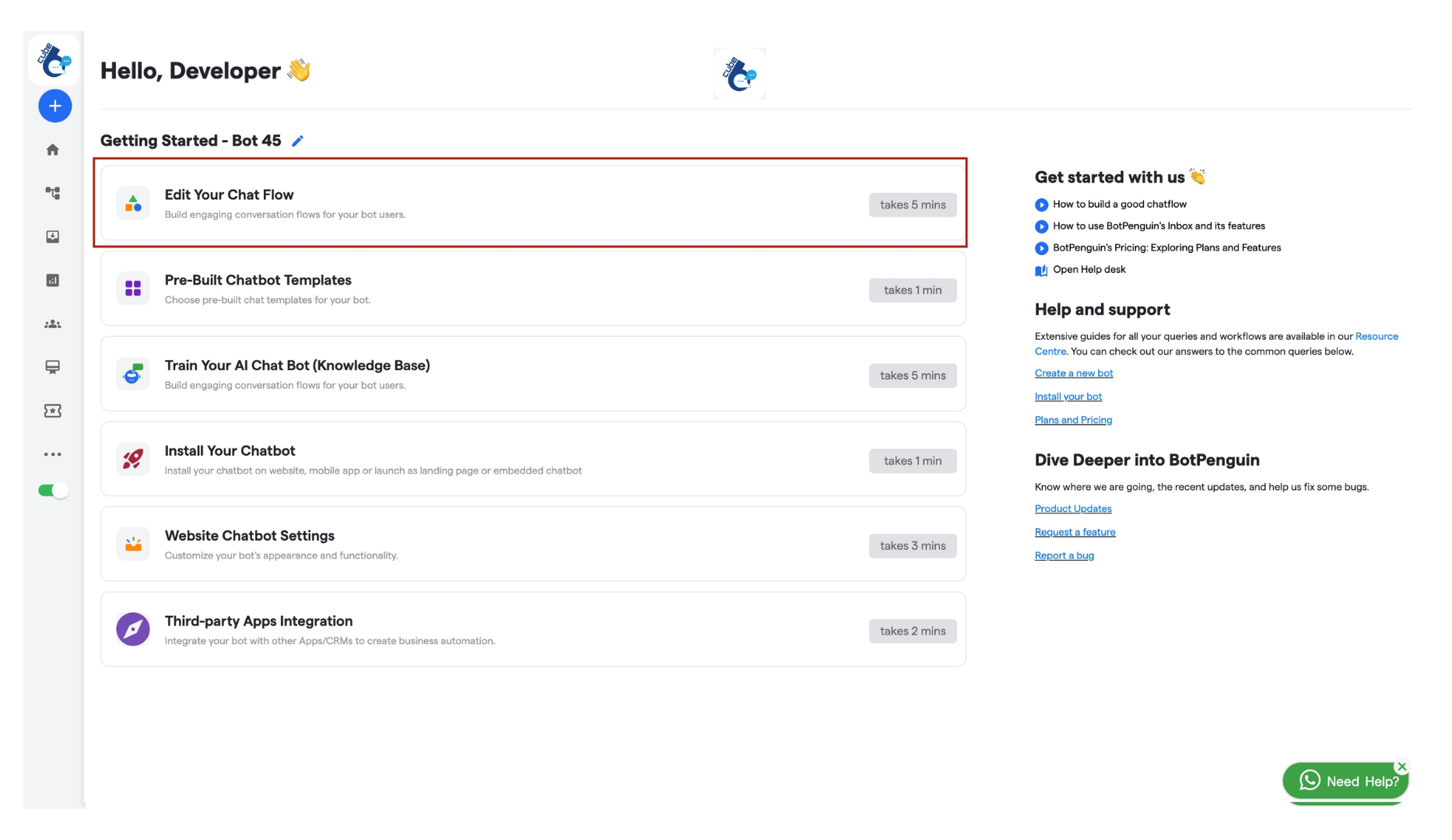Click the Open Help desk book icon

click(1041, 271)
